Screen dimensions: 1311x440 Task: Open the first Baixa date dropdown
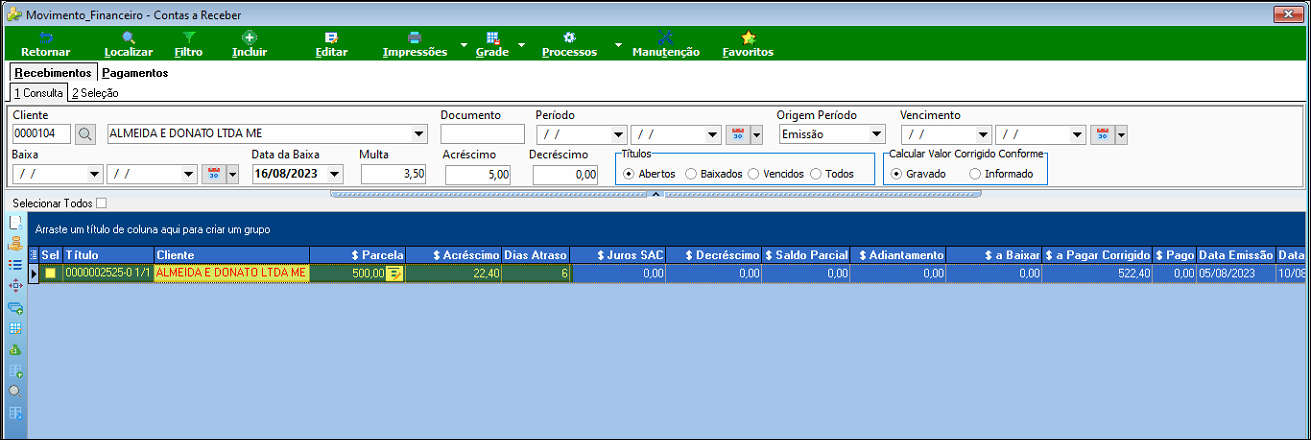[94, 174]
